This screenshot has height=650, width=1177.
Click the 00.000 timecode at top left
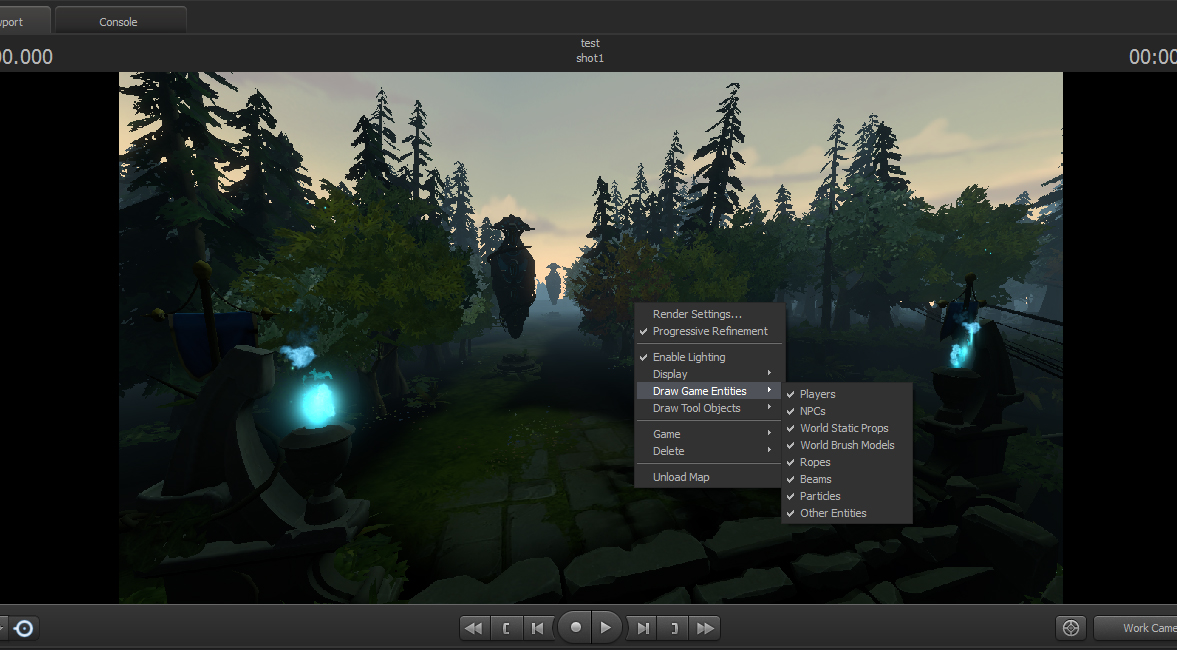pyautogui.click(x=26, y=57)
